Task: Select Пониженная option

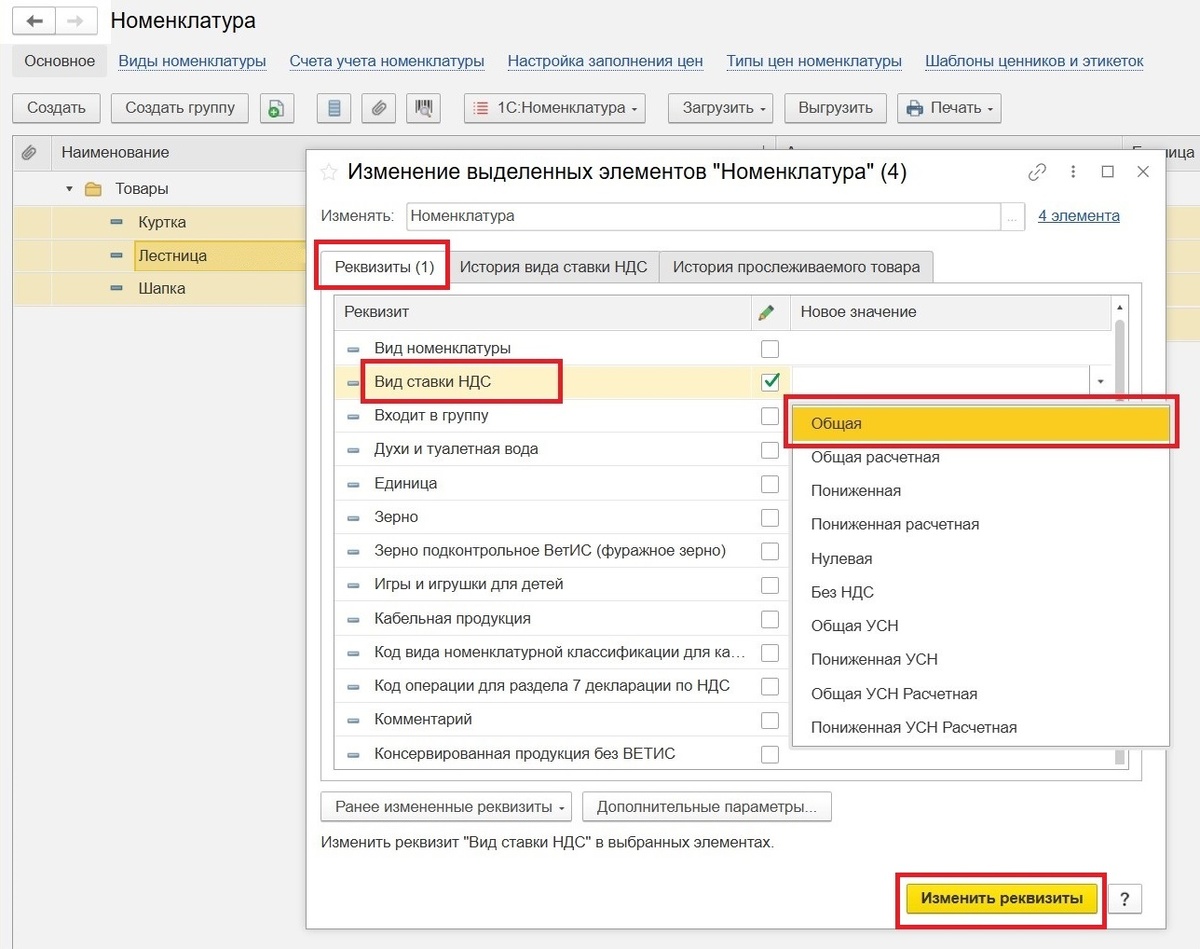Action: pyautogui.click(x=980, y=491)
